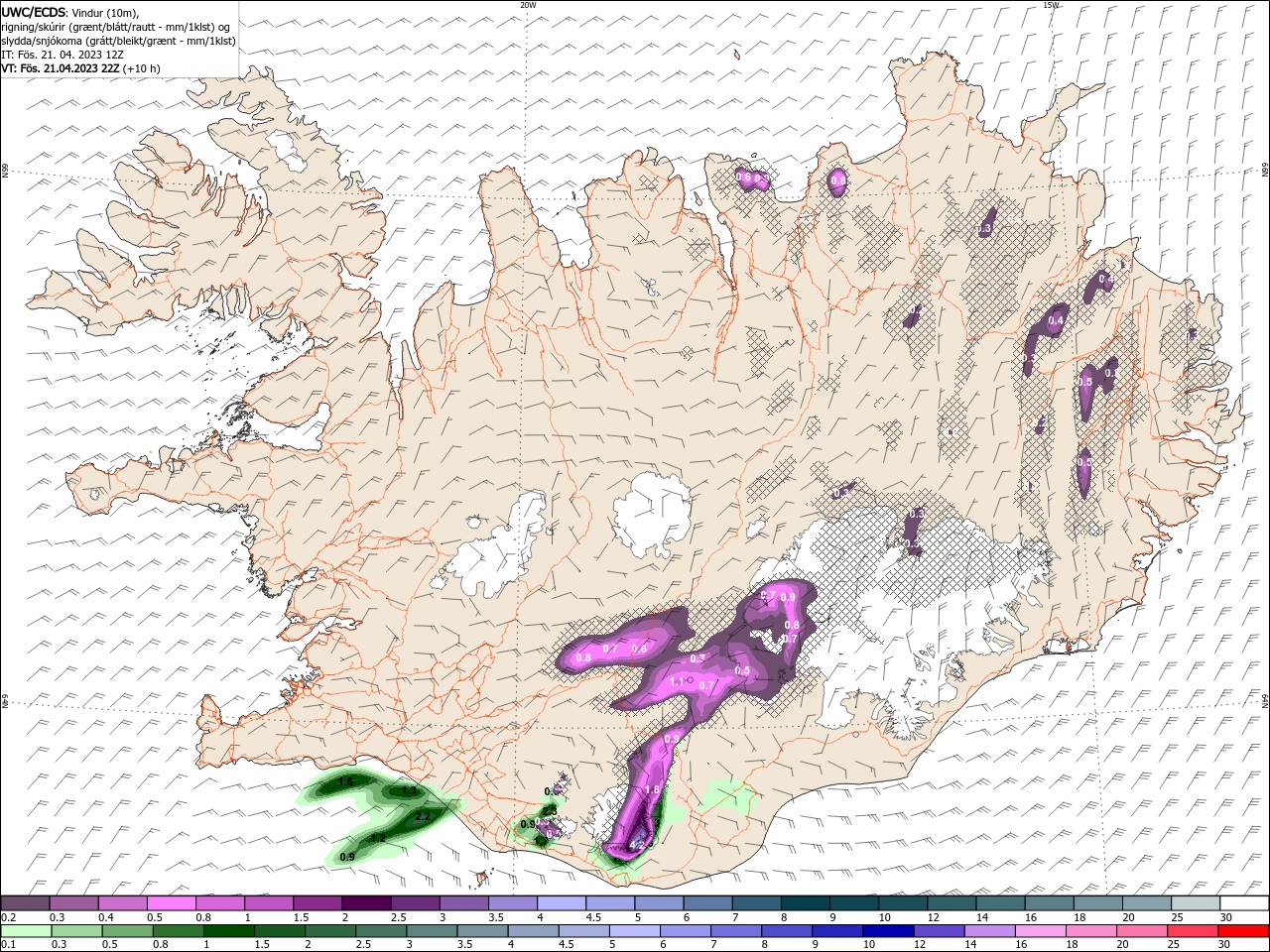
Task: Click the 0.2 swatch in the upper snow legend row
Action: (x=25, y=903)
